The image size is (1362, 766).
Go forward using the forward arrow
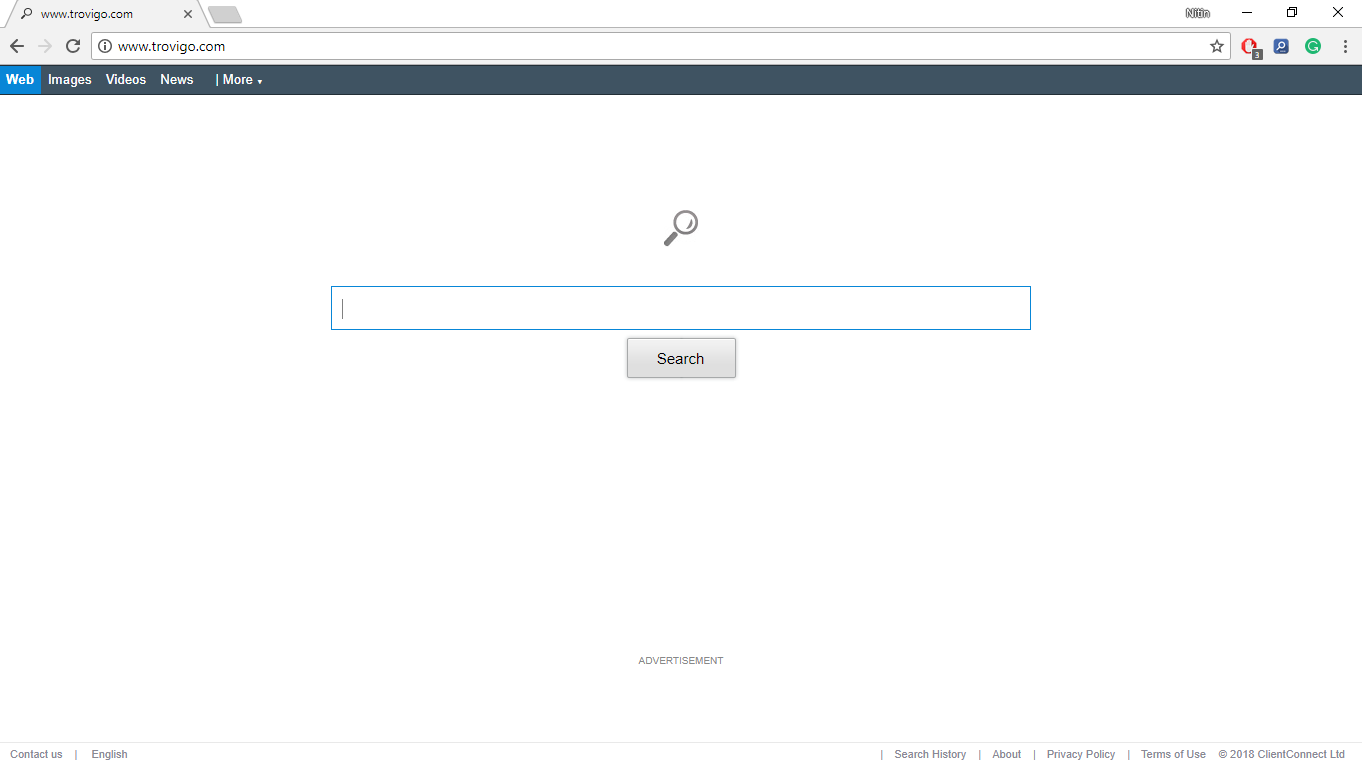pyautogui.click(x=45, y=45)
